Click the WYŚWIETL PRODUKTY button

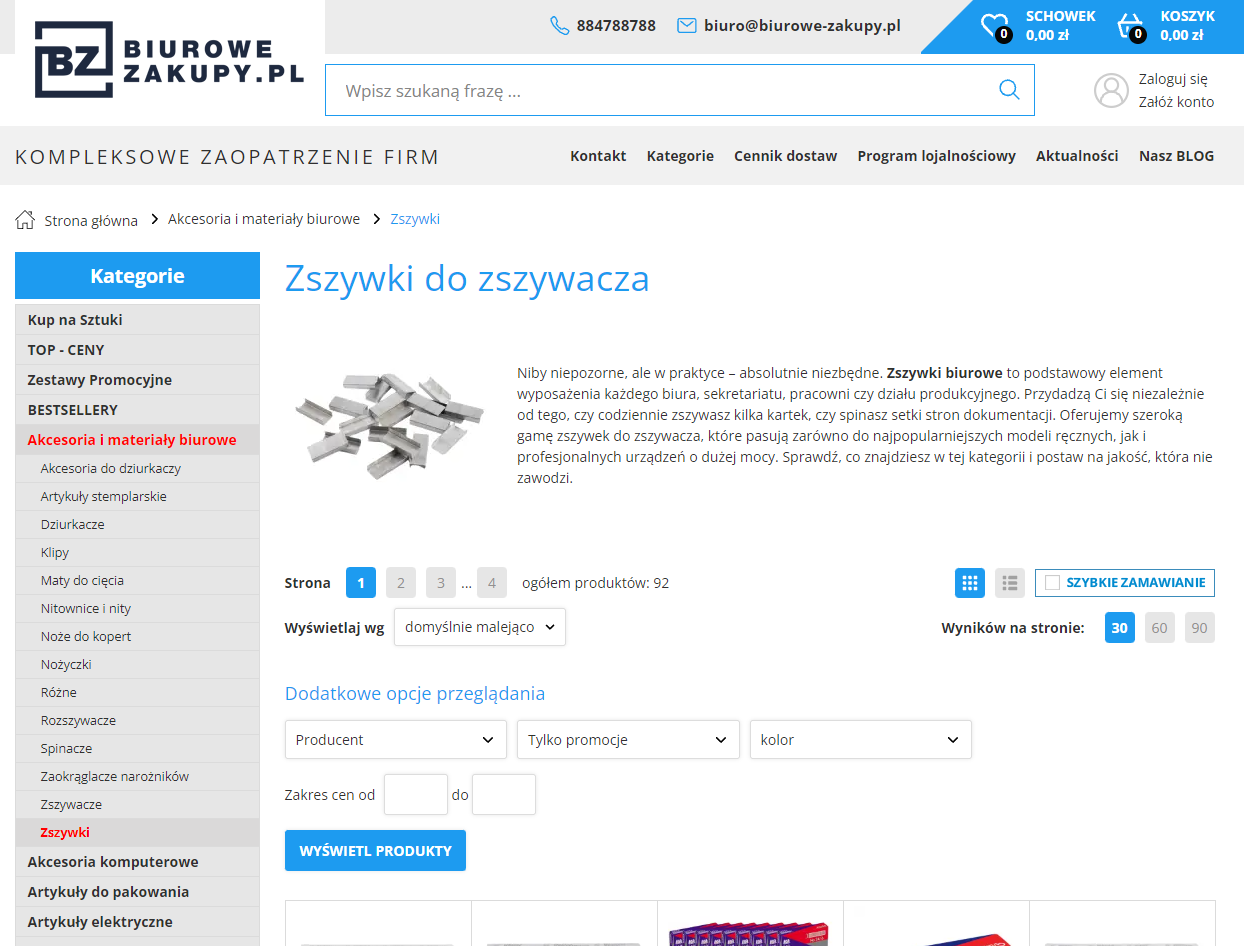point(375,850)
